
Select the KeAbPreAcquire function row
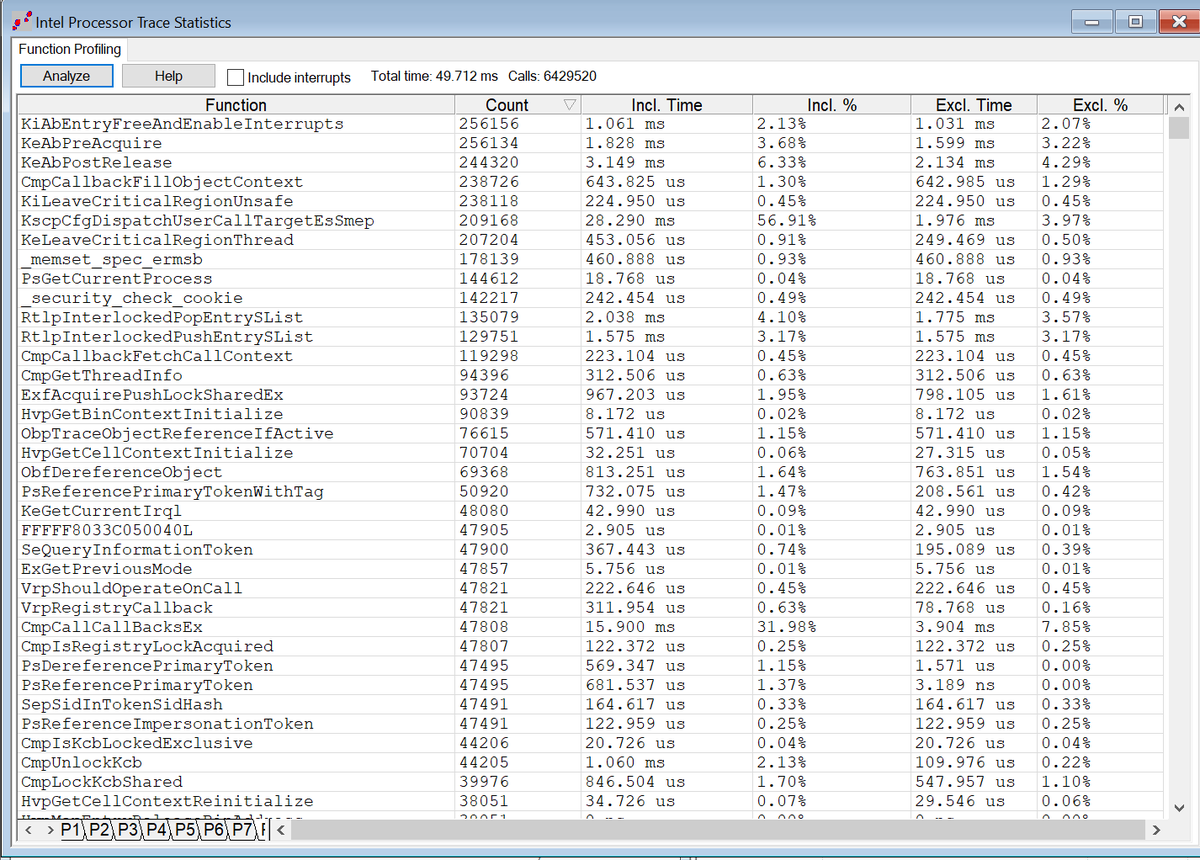592,143
